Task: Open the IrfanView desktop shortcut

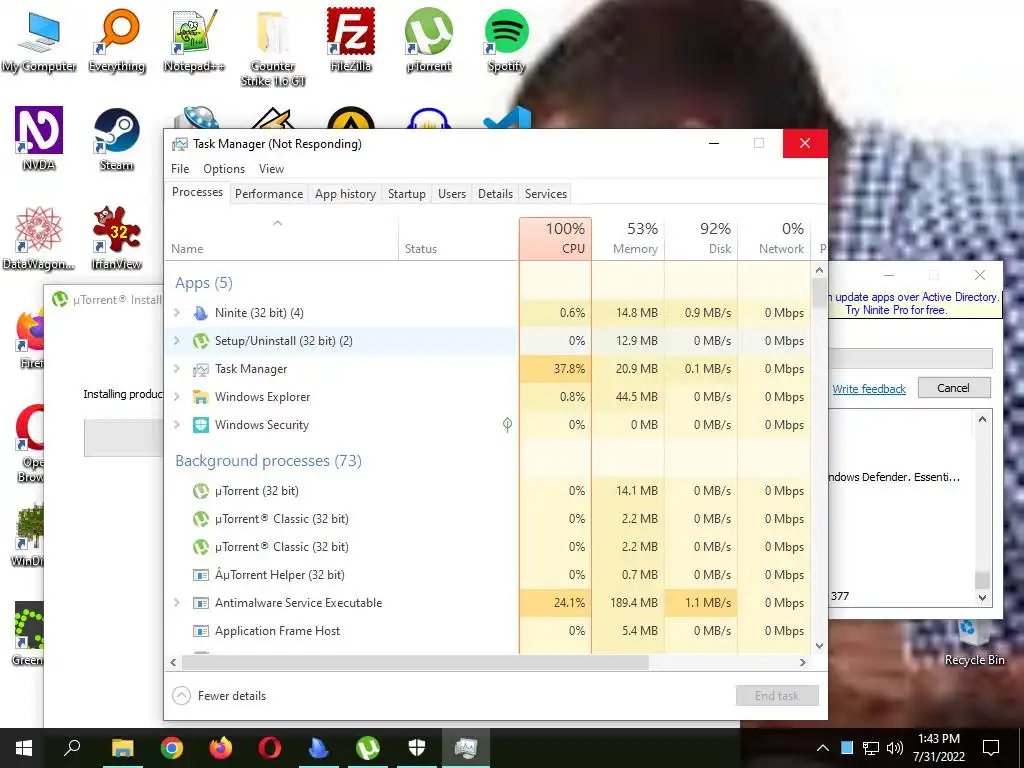Action: [x=117, y=238]
